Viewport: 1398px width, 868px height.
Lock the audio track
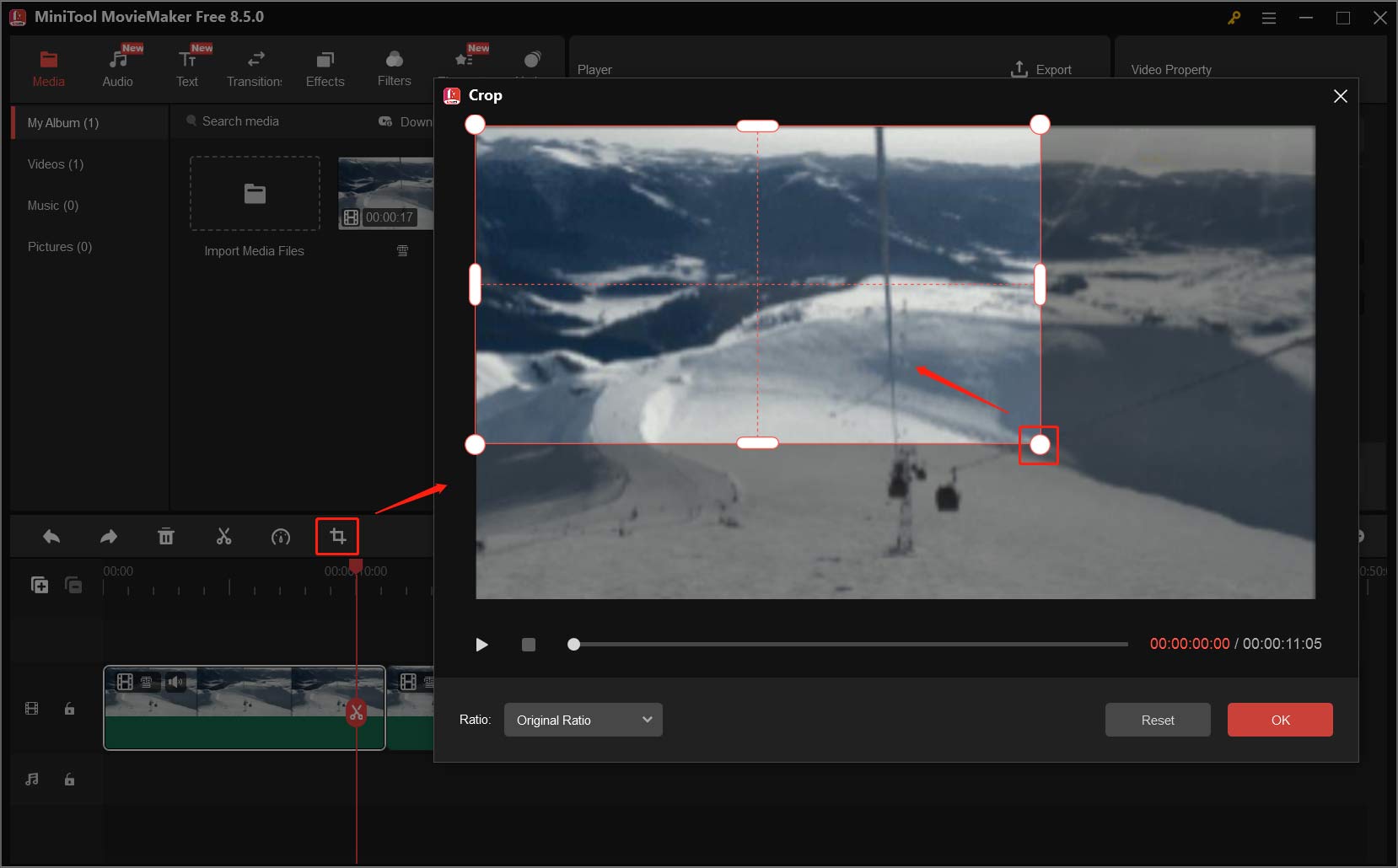(x=70, y=780)
